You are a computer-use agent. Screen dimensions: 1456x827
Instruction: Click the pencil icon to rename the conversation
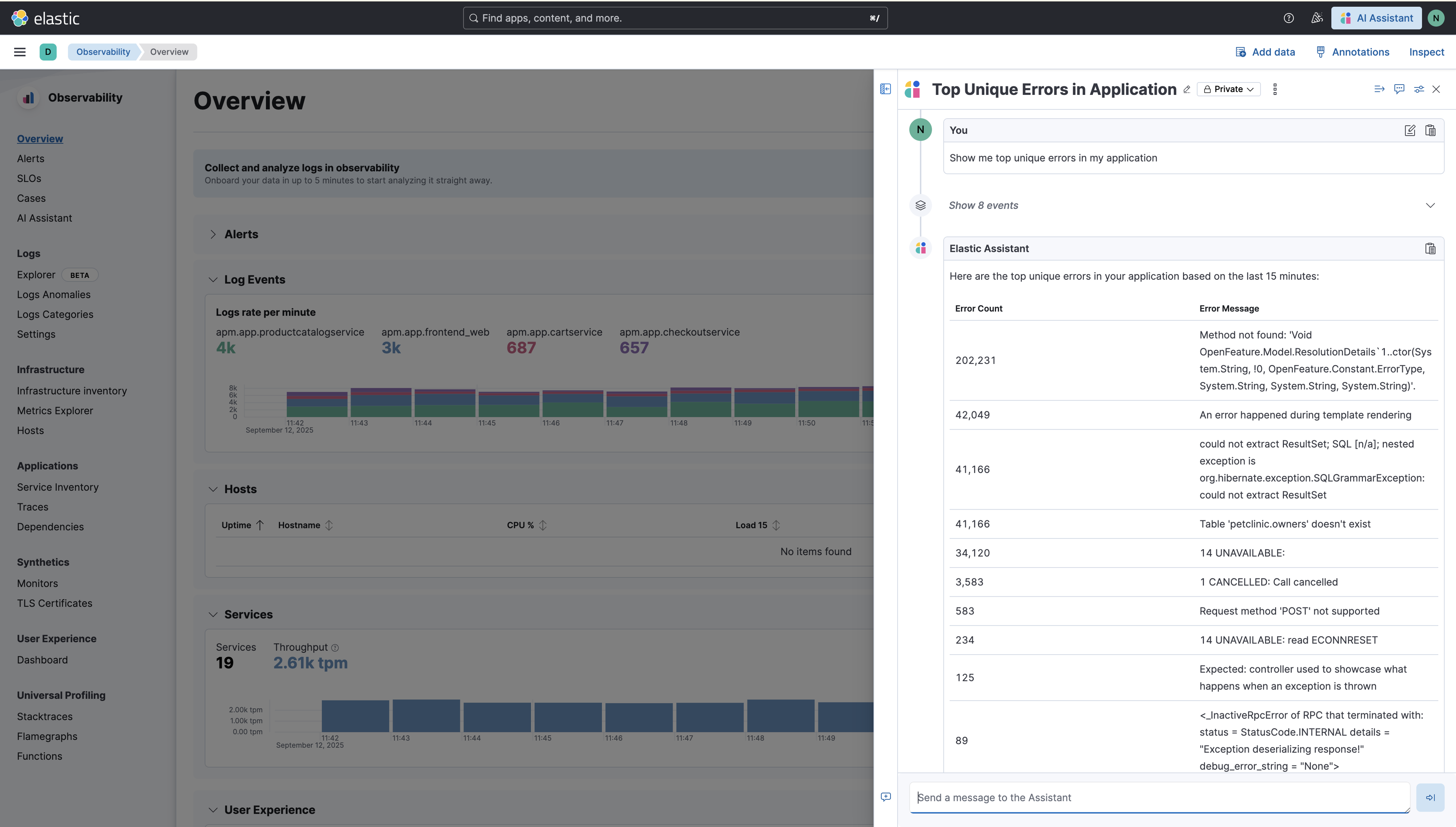pos(1187,89)
